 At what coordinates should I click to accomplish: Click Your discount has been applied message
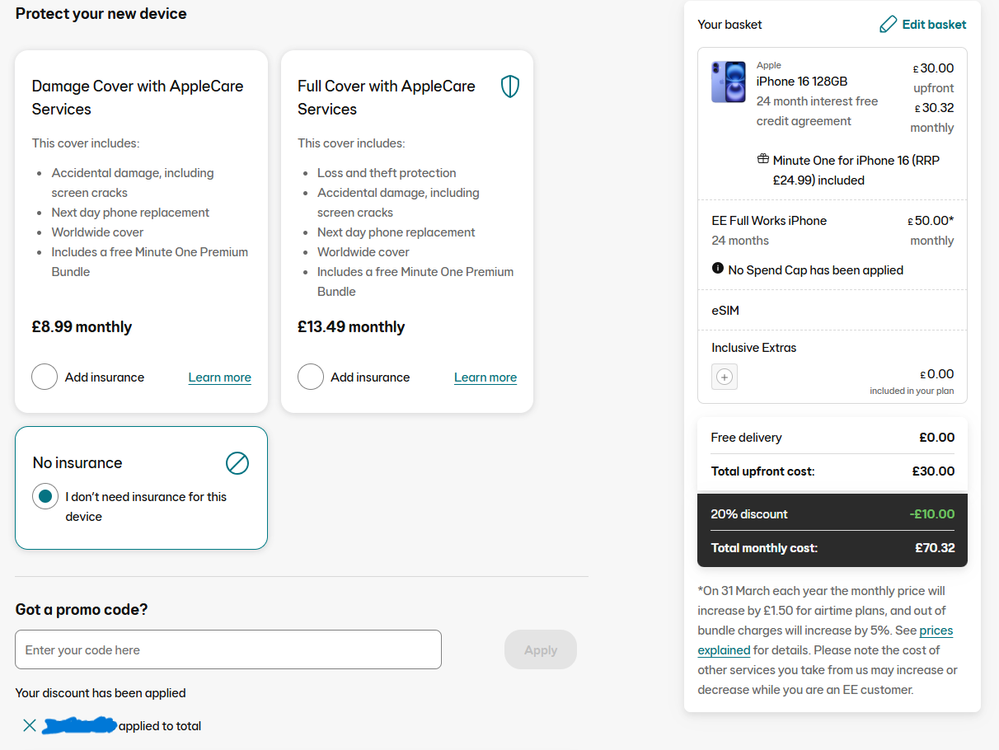point(101,693)
